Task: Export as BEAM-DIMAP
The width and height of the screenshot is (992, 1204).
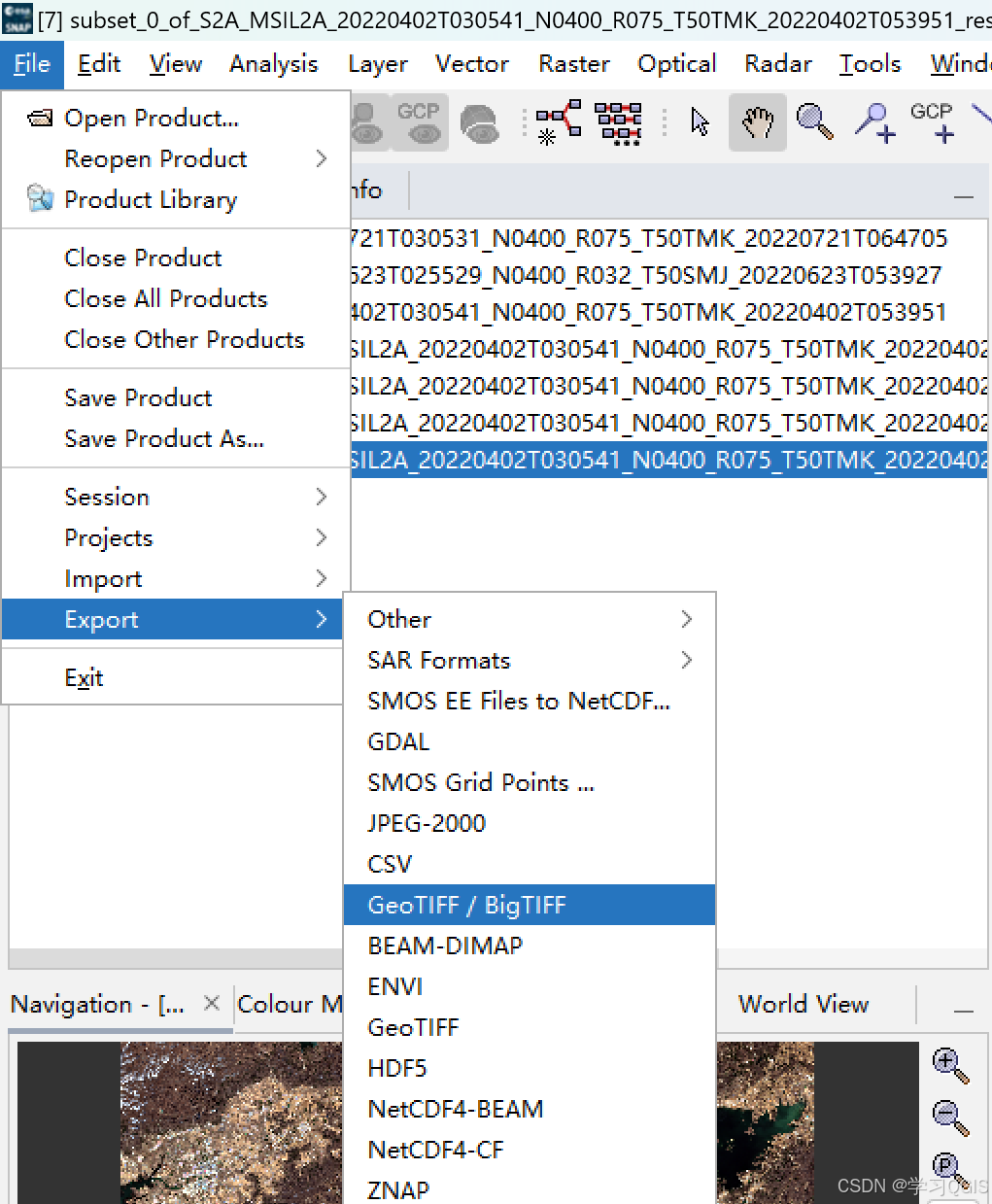Action: point(530,946)
